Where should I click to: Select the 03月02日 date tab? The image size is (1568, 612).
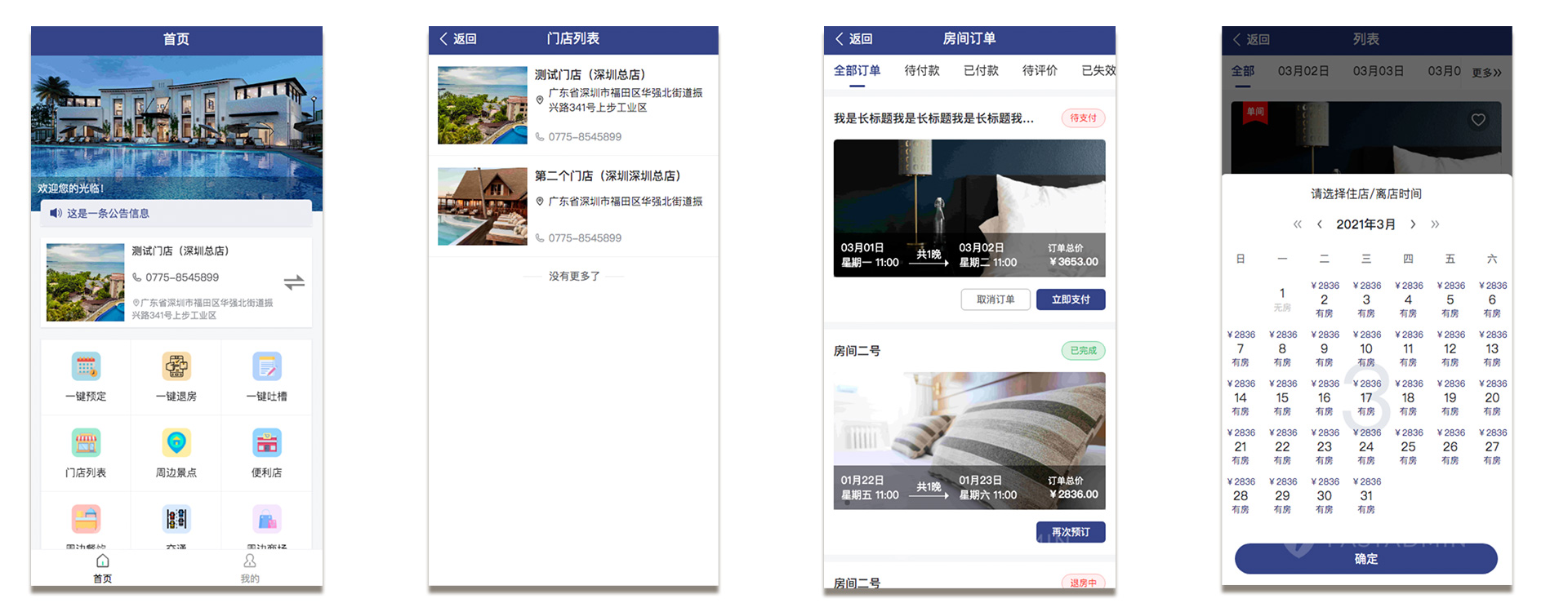1303,71
